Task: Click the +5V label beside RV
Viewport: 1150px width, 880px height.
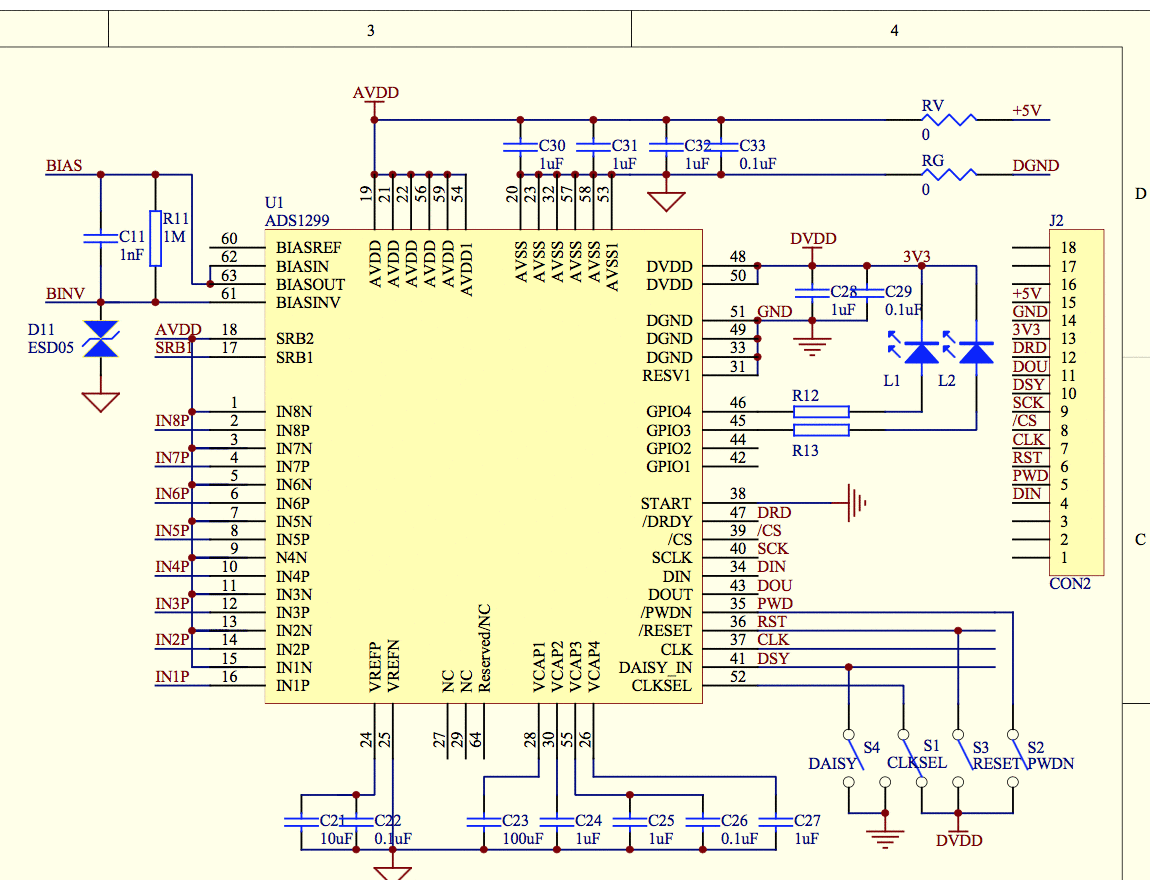Action: click(x=1027, y=110)
